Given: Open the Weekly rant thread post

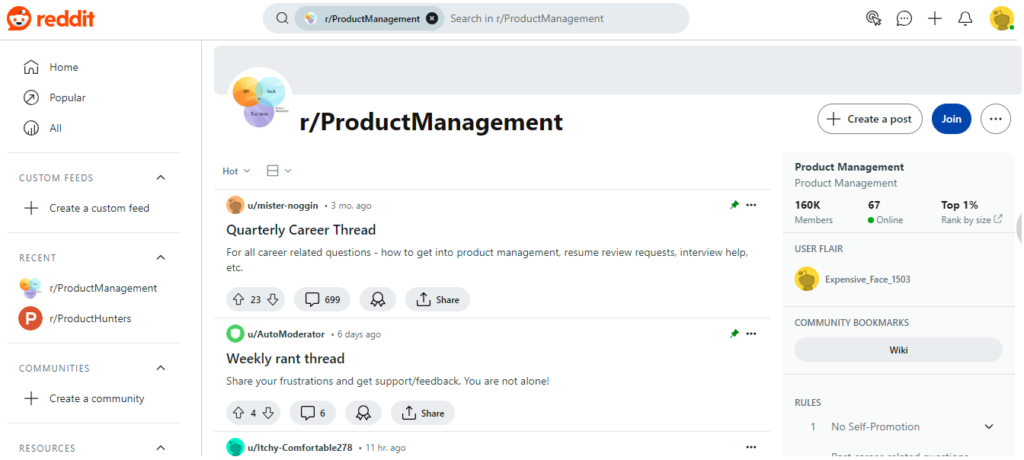Looking at the screenshot, I should tap(285, 359).
